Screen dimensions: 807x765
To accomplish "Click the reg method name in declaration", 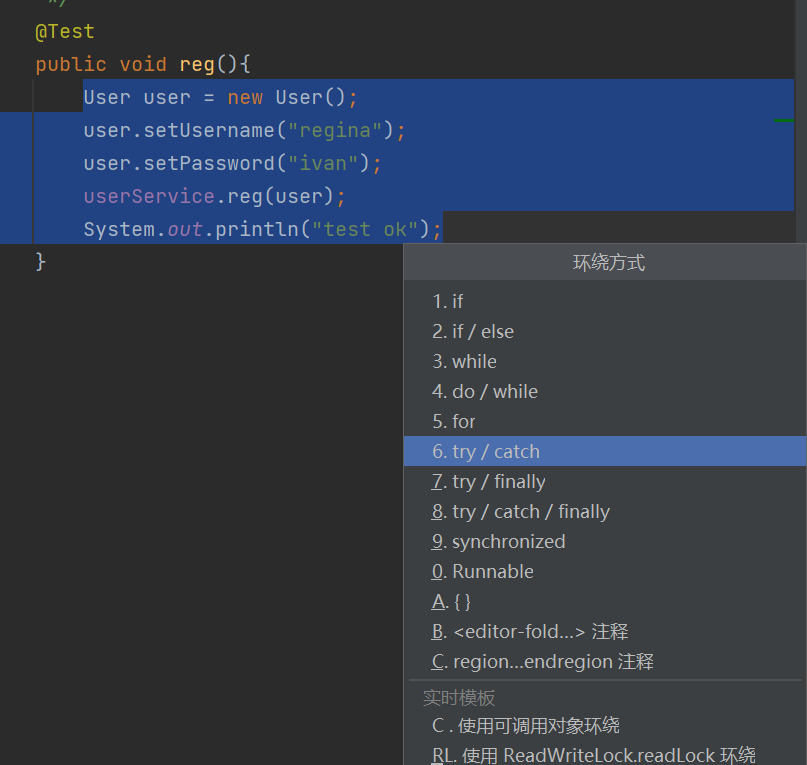I will tap(197, 64).
